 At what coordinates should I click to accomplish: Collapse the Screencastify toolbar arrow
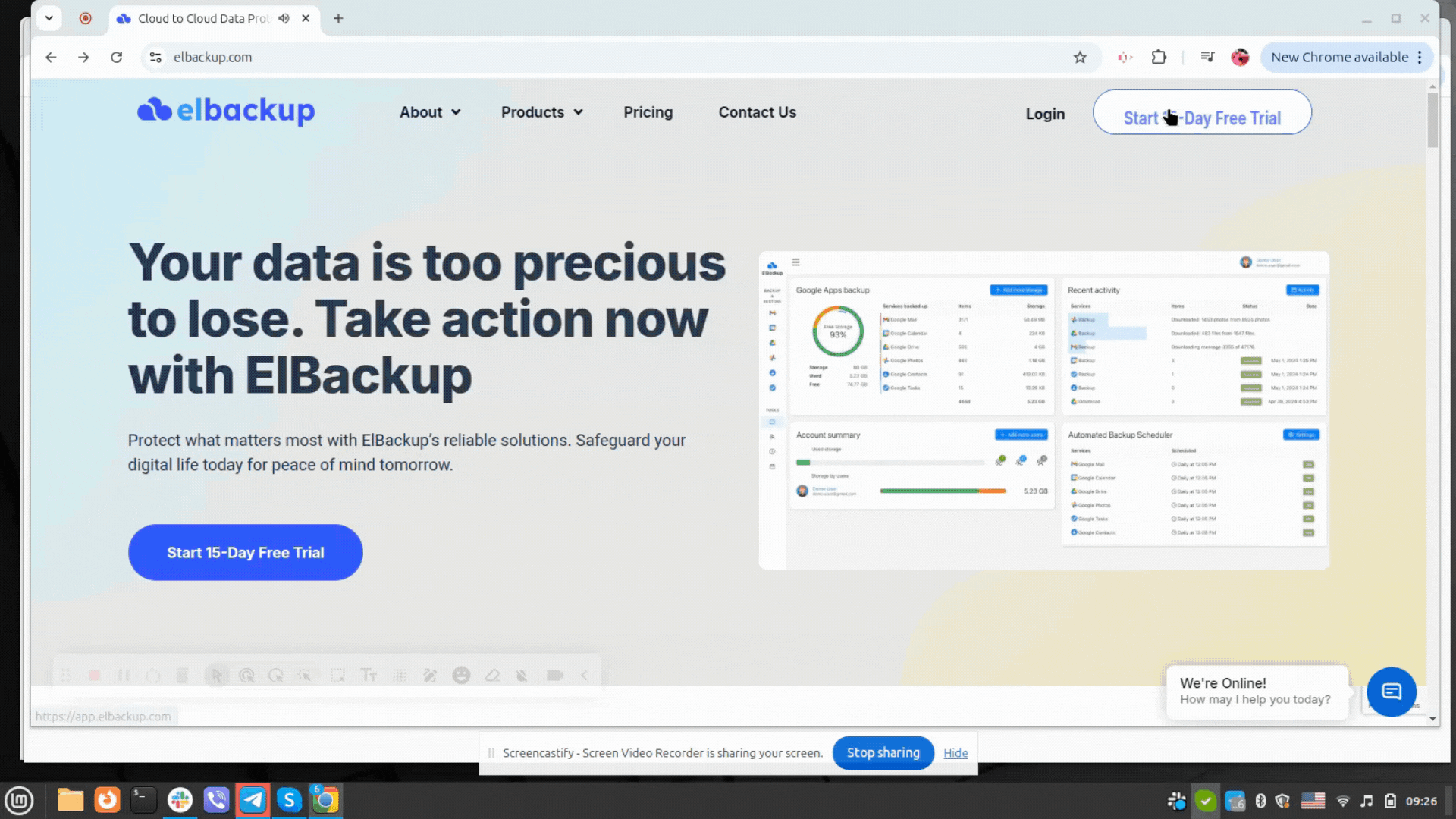(584, 675)
